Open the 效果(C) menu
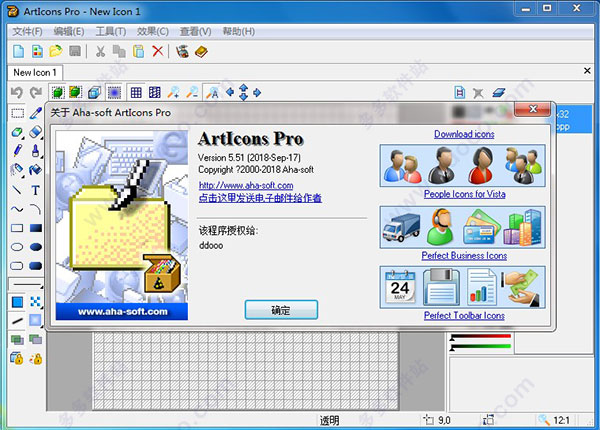 pyautogui.click(x=153, y=31)
